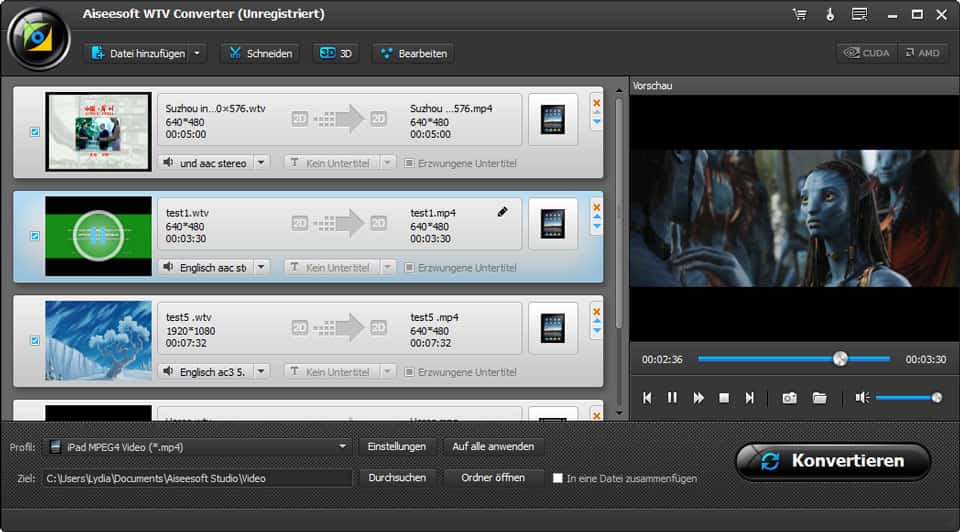The height and width of the screenshot is (532, 960).
Task: Move test1.wtv down in list
Action: pyautogui.click(x=596, y=228)
